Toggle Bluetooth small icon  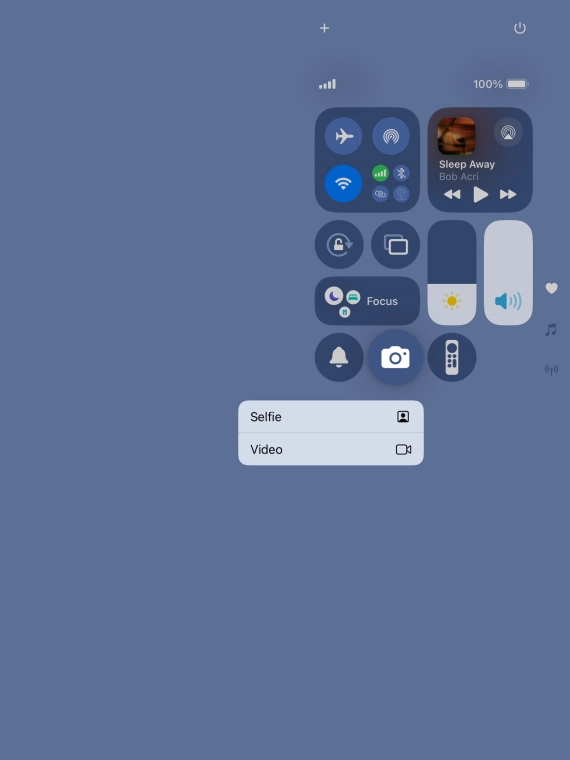point(401,173)
